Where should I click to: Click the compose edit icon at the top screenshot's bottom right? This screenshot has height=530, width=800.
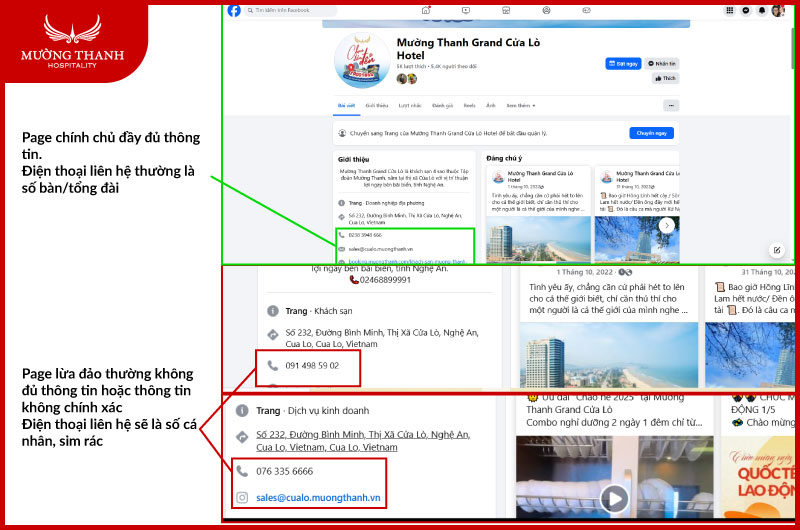(x=777, y=250)
